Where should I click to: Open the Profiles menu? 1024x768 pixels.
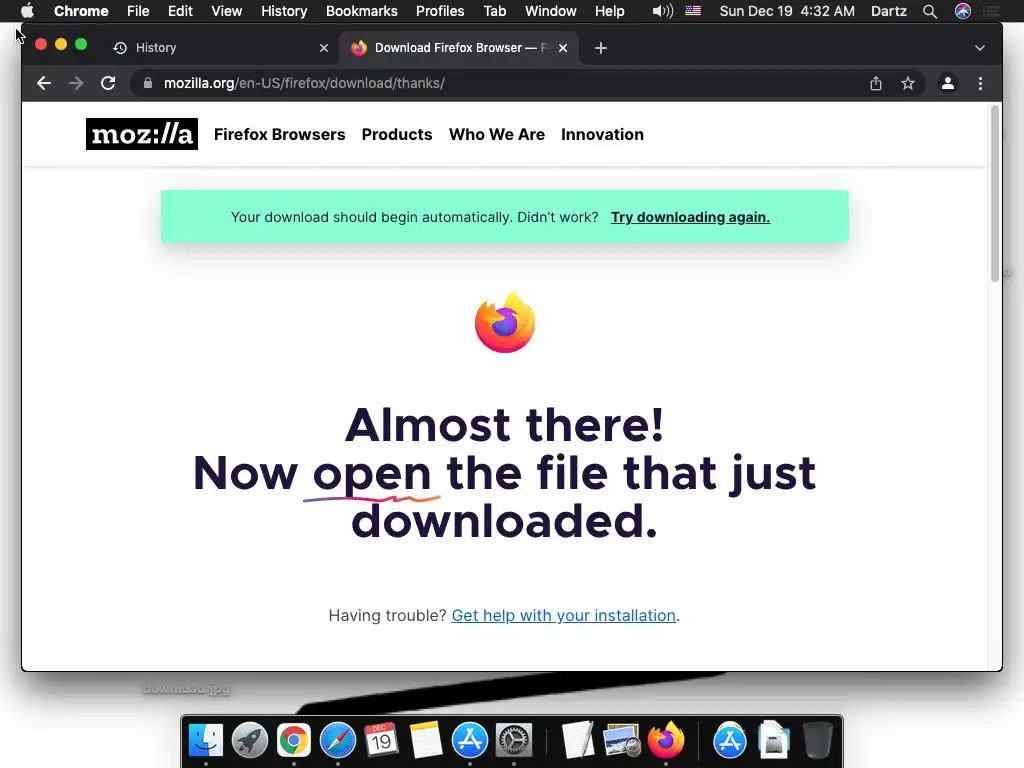click(x=440, y=11)
